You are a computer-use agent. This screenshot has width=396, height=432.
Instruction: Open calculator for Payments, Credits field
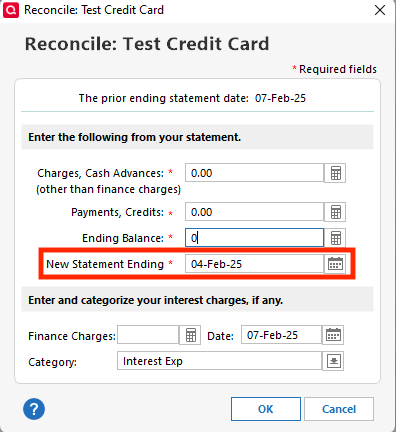click(x=335, y=212)
